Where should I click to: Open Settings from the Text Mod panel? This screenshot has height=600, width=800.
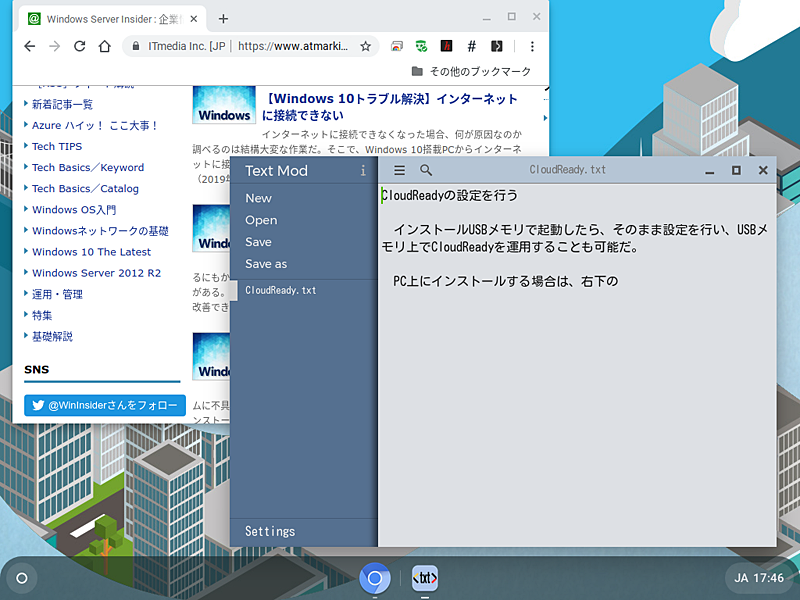268,531
